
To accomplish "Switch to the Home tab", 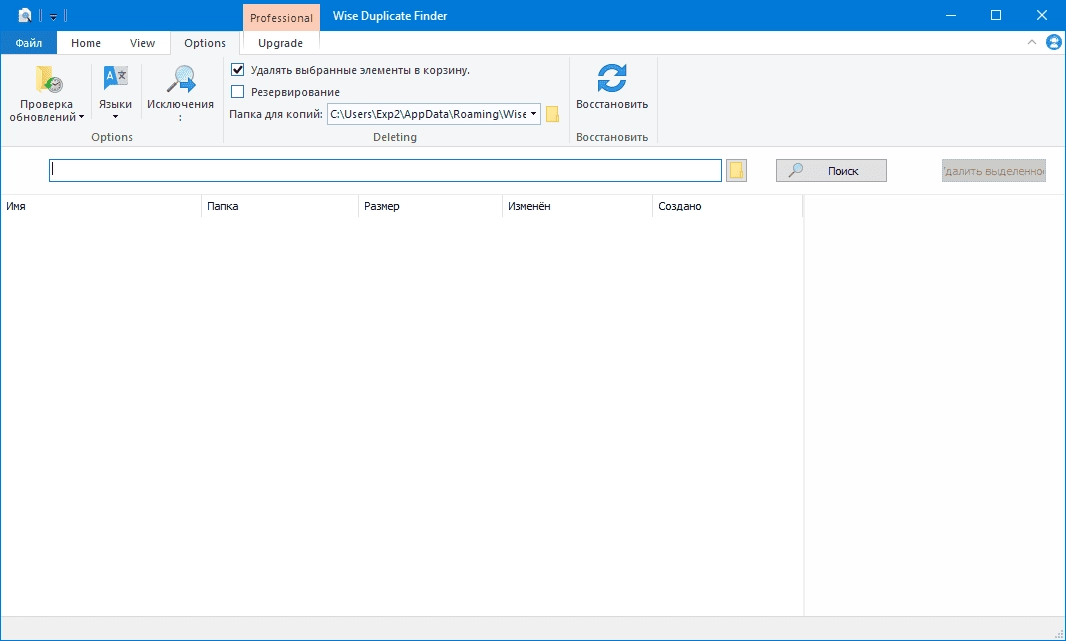I will click(x=86, y=43).
